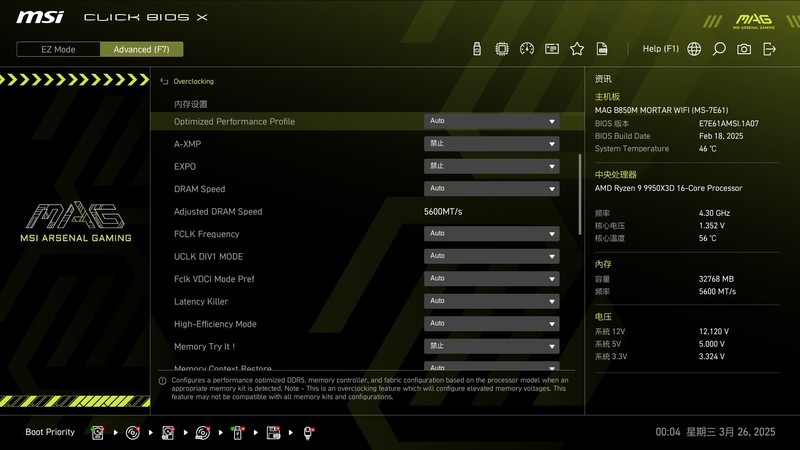Viewport: 800px width, 450px height.
Task: Click 3.324 V system voltage value
Action: coord(712,357)
